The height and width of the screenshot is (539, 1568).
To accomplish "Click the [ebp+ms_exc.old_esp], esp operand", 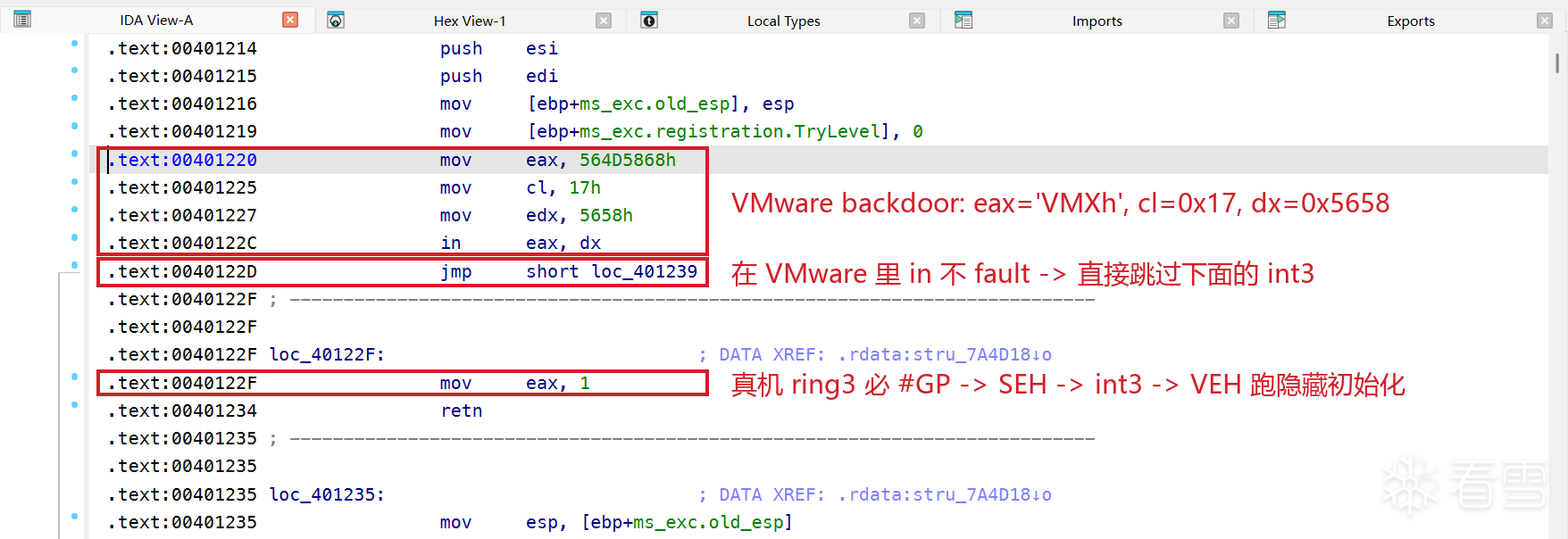I will pos(660,104).
